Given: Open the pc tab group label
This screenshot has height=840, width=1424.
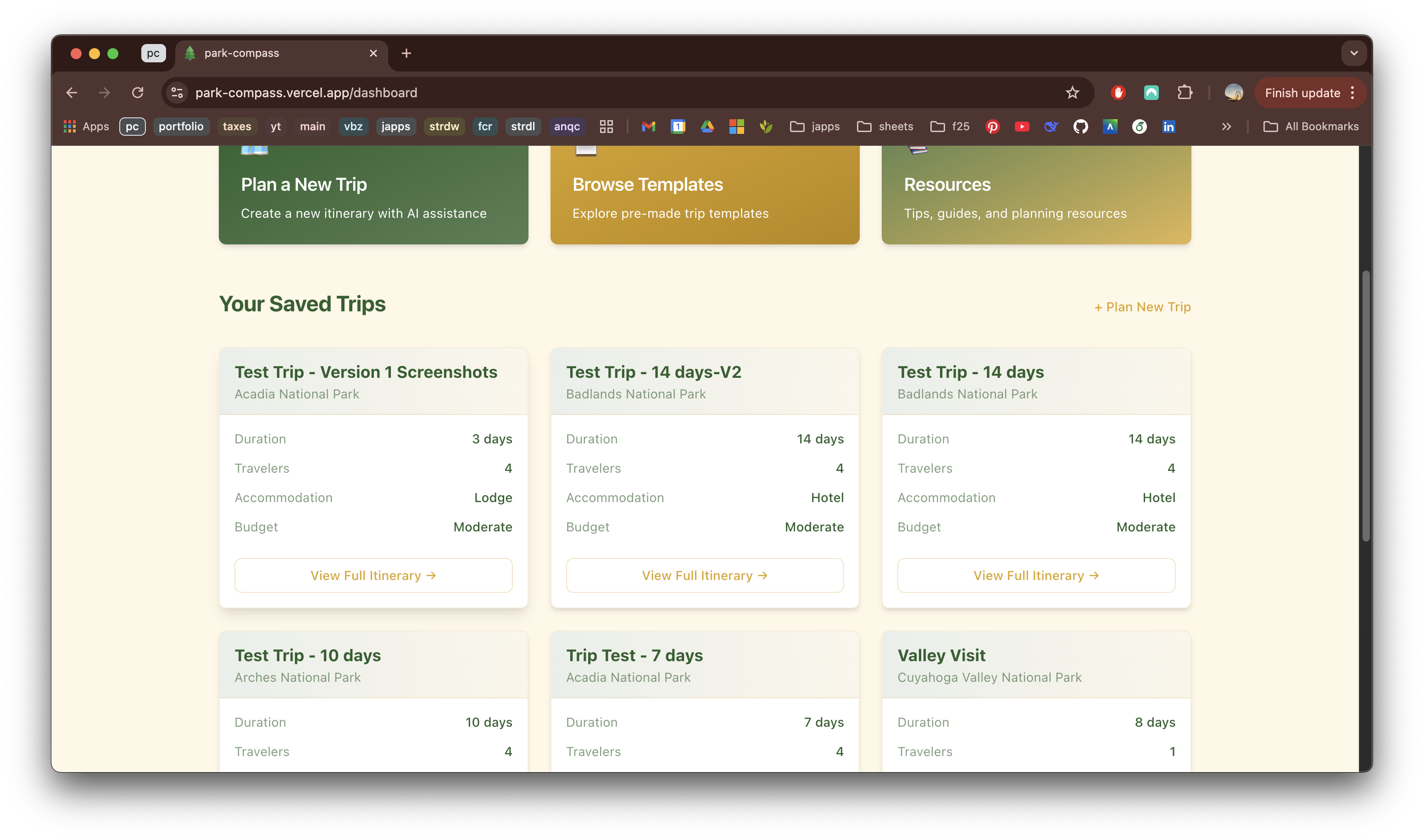Looking at the screenshot, I should (x=153, y=53).
